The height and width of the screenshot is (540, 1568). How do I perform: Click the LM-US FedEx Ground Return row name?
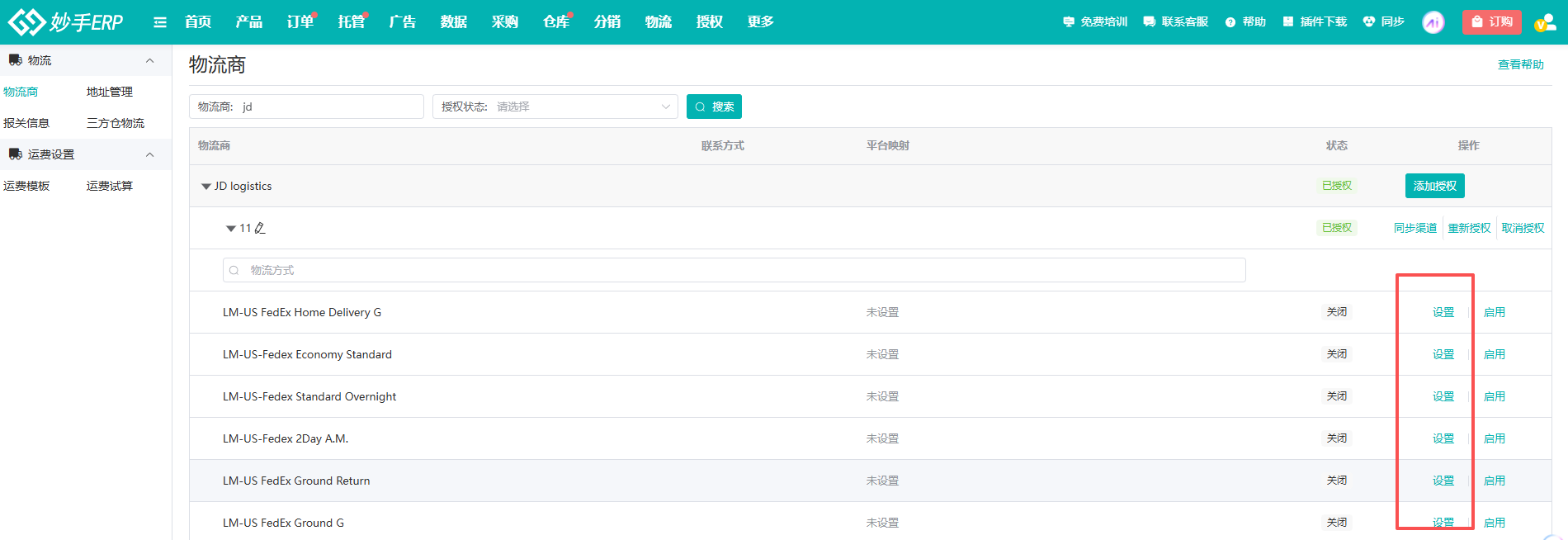tap(296, 481)
